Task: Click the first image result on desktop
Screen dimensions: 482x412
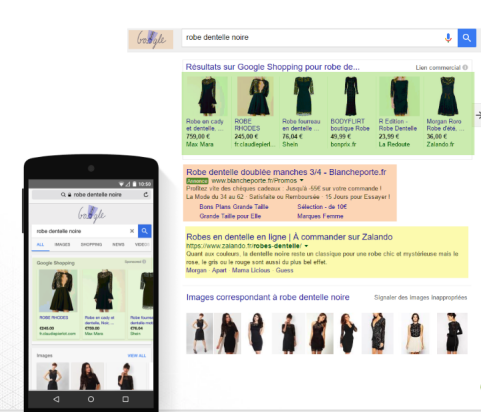Action: pos(199,333)
